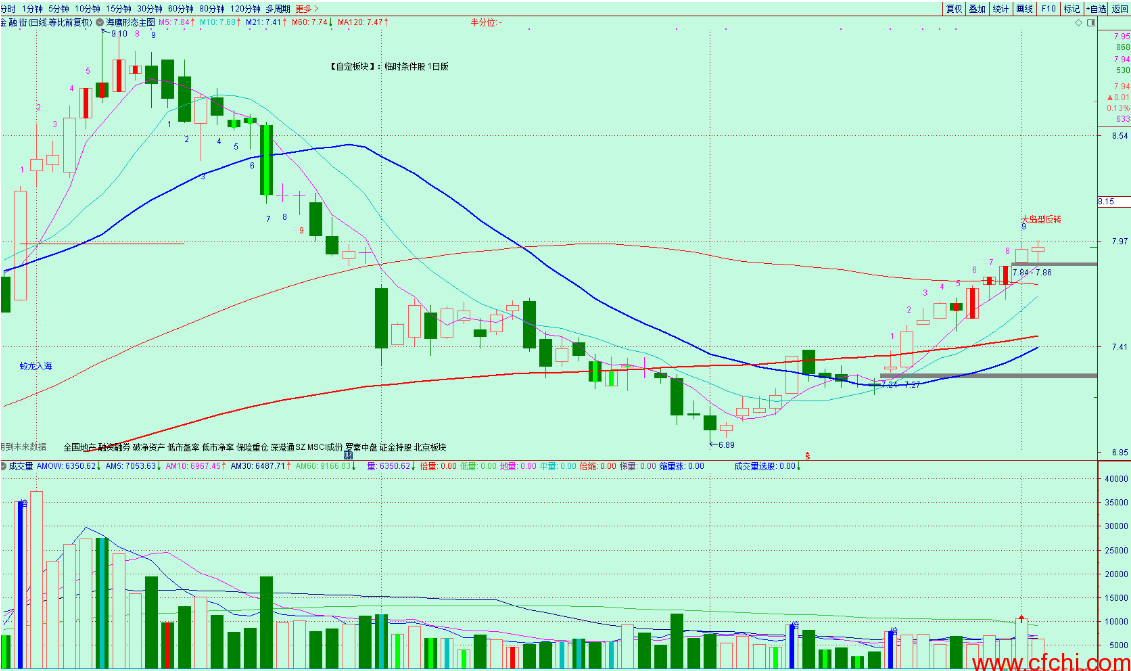This screenshot has height=671, width=1131.
Task: Open the 统计 statistics button
Action: pyautogui.click(x=1000, y=9)
